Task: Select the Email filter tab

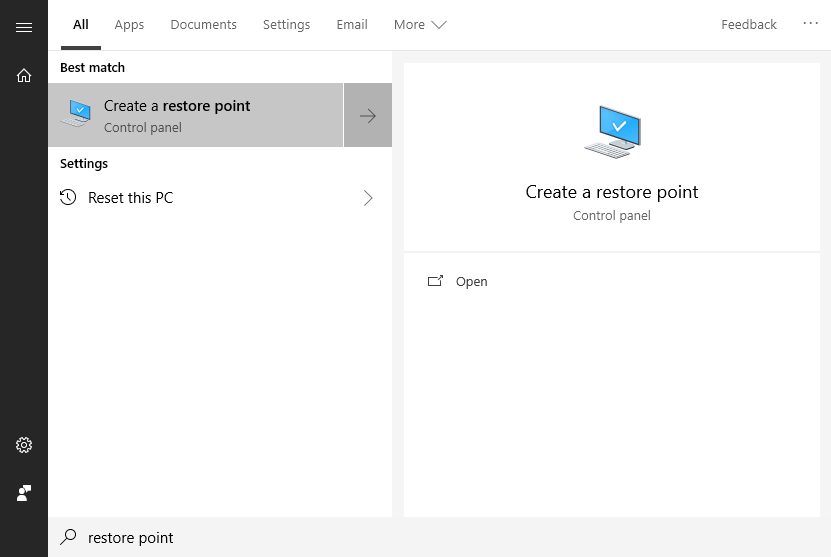Action: tap(352, 25)
